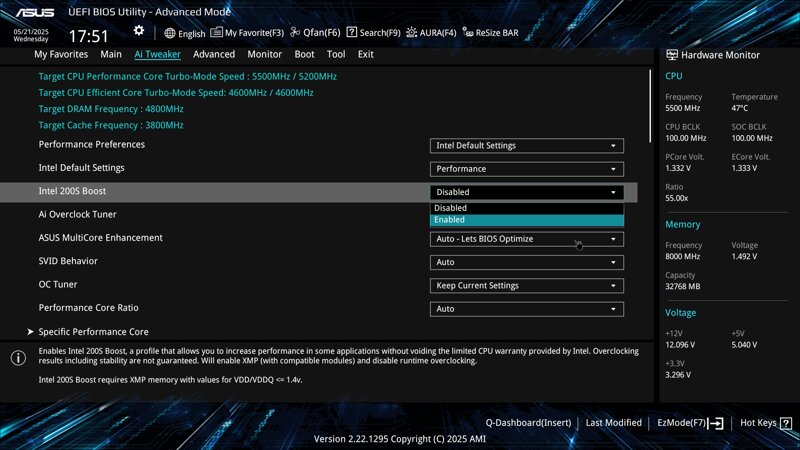Click the Hardware Monitor screen icon
The height and width of the screenshot is (450, 800).
click(672, 55)
